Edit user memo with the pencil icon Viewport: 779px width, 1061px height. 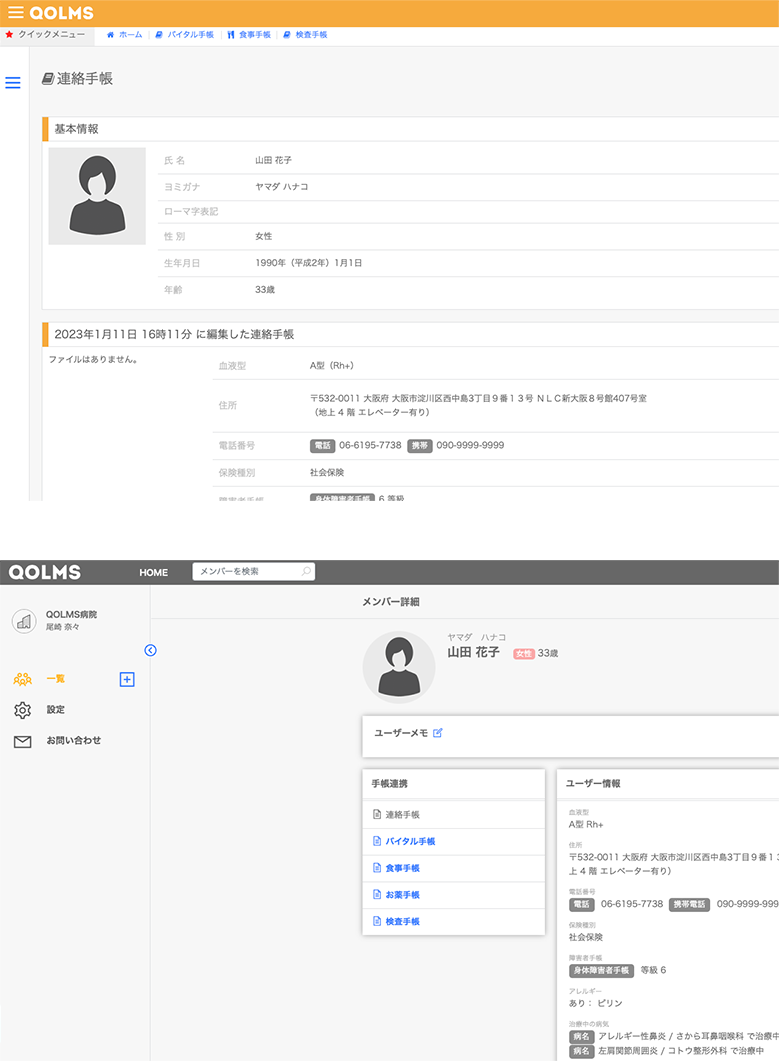pos(438,733)
